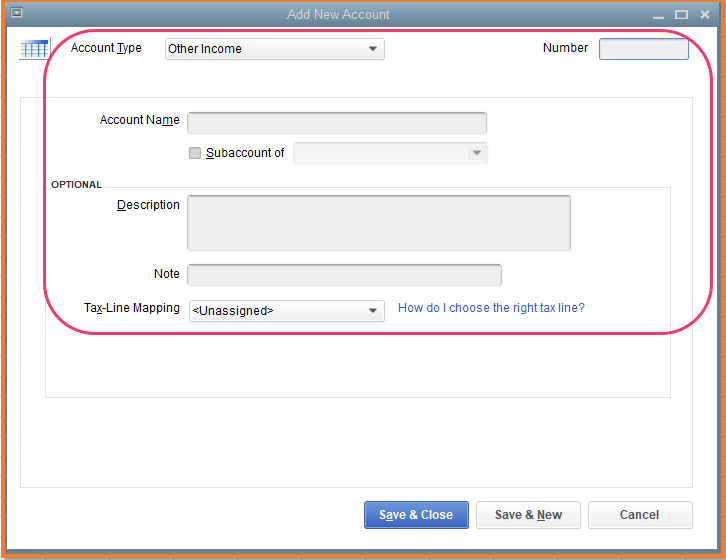Image resolution: width=726 pixels, height=560 pixels.
Task: Focus the Account Name field
Action: click(337, 123)
